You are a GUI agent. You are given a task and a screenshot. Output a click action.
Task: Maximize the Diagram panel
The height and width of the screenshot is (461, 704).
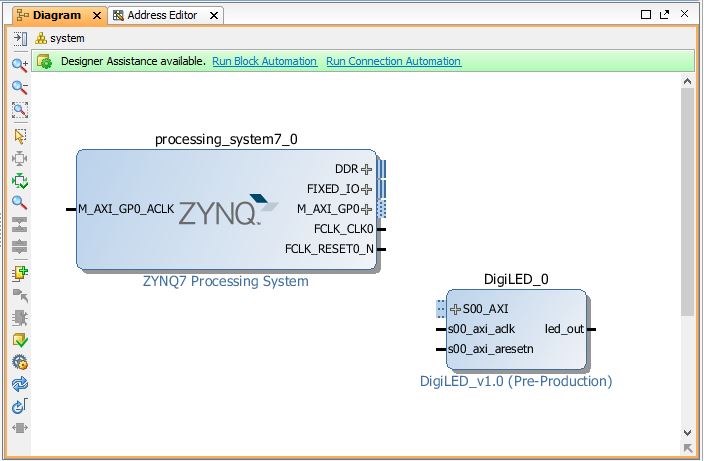[646, 14]
